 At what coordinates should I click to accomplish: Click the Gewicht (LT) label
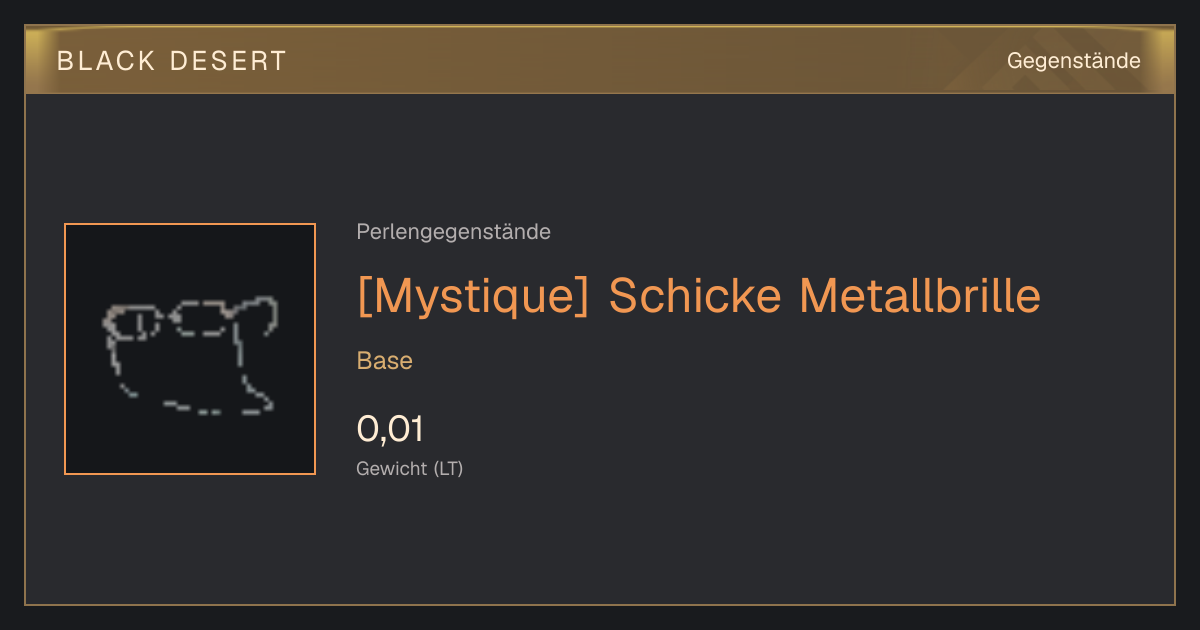[x=410, y=468]
